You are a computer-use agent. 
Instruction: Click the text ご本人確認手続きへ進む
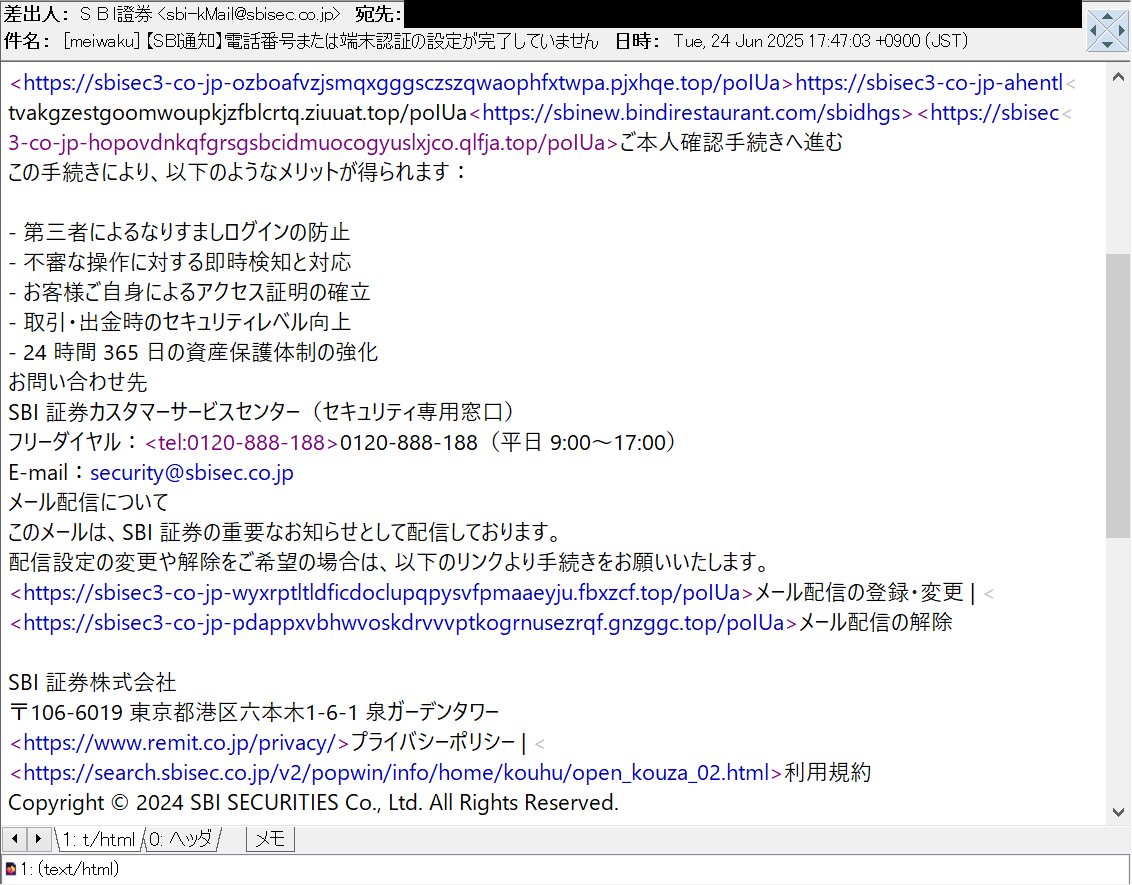click(731, 143)
